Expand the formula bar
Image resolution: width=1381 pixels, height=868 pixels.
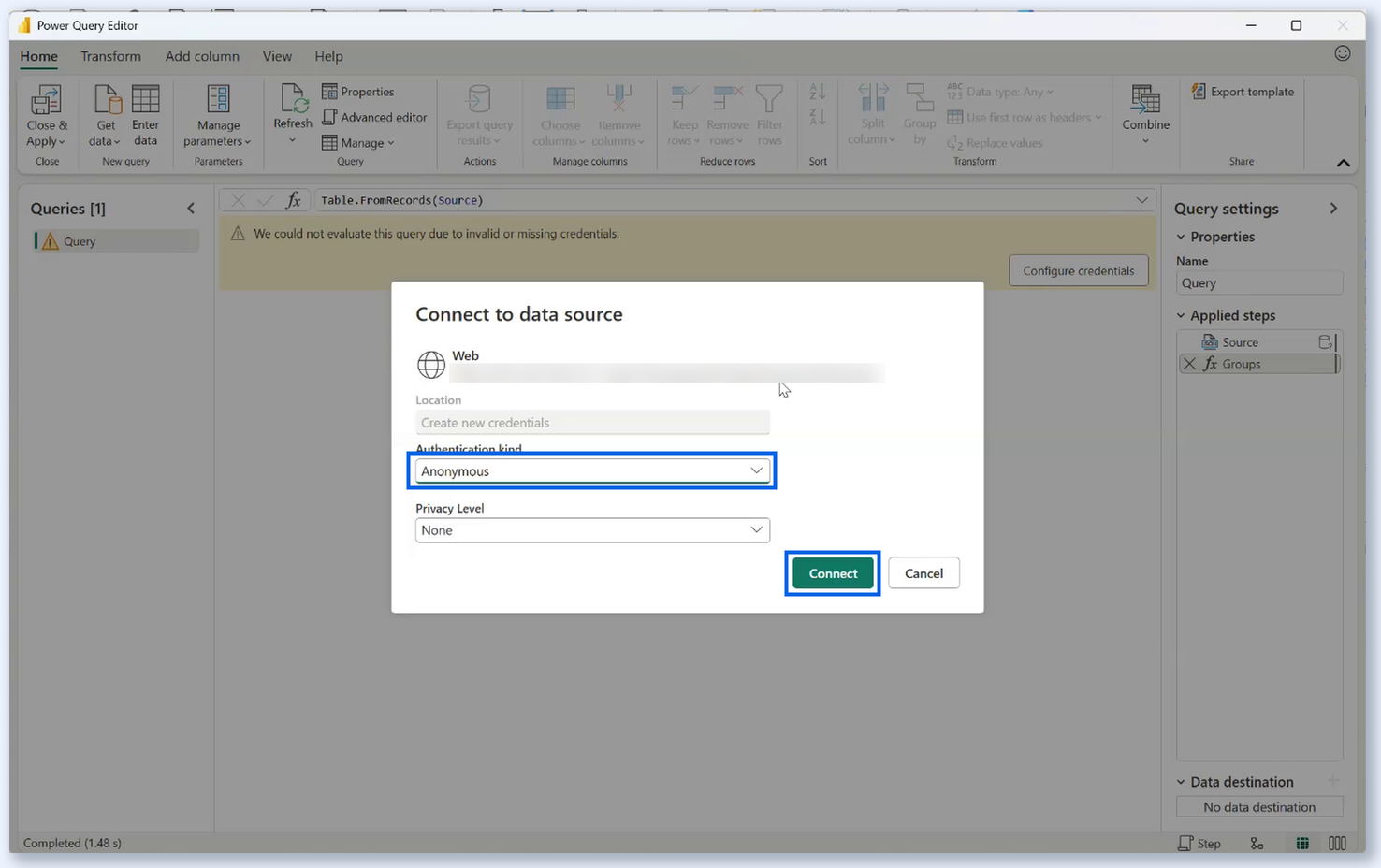point(1141,200)
